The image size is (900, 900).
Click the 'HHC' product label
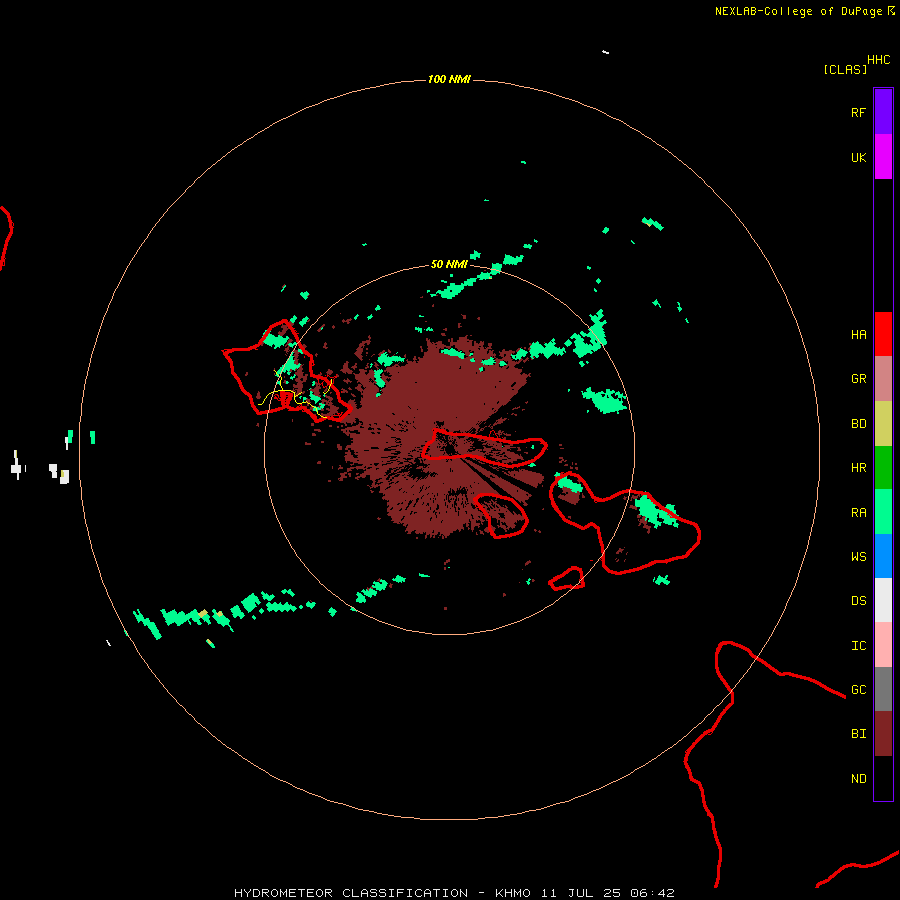pyautogui.click(x=879, y=60)
